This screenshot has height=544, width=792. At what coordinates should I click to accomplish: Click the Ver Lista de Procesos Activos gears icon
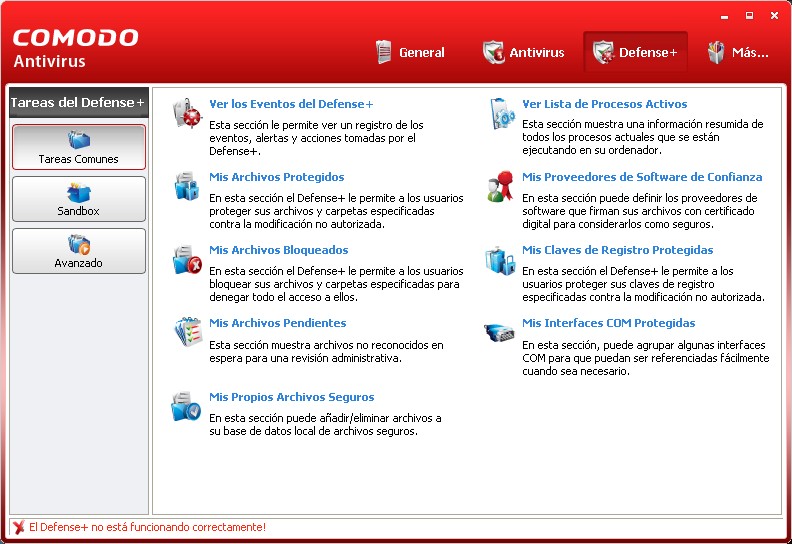pos(502,113)
